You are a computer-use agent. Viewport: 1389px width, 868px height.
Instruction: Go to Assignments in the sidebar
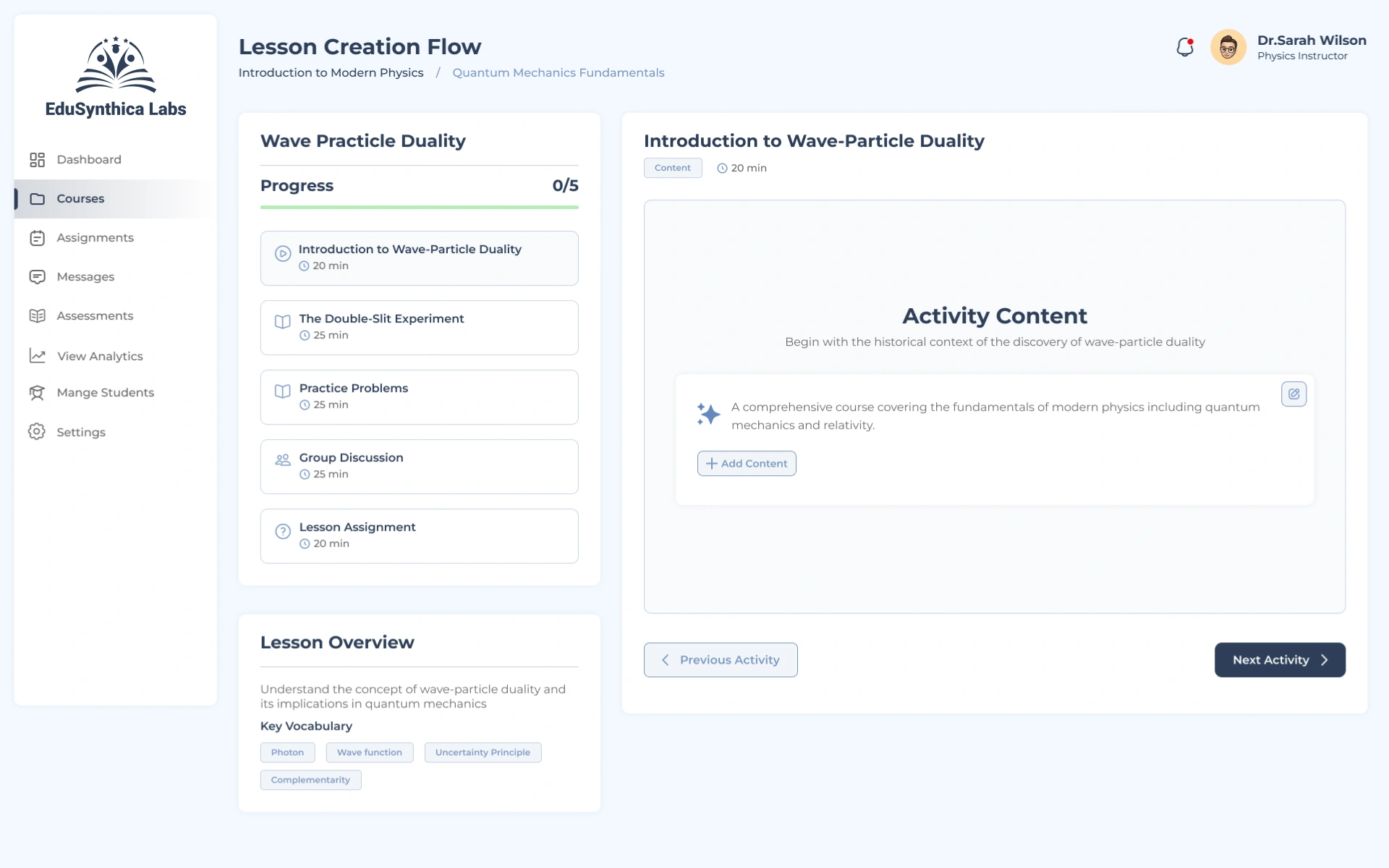[95, 238]
